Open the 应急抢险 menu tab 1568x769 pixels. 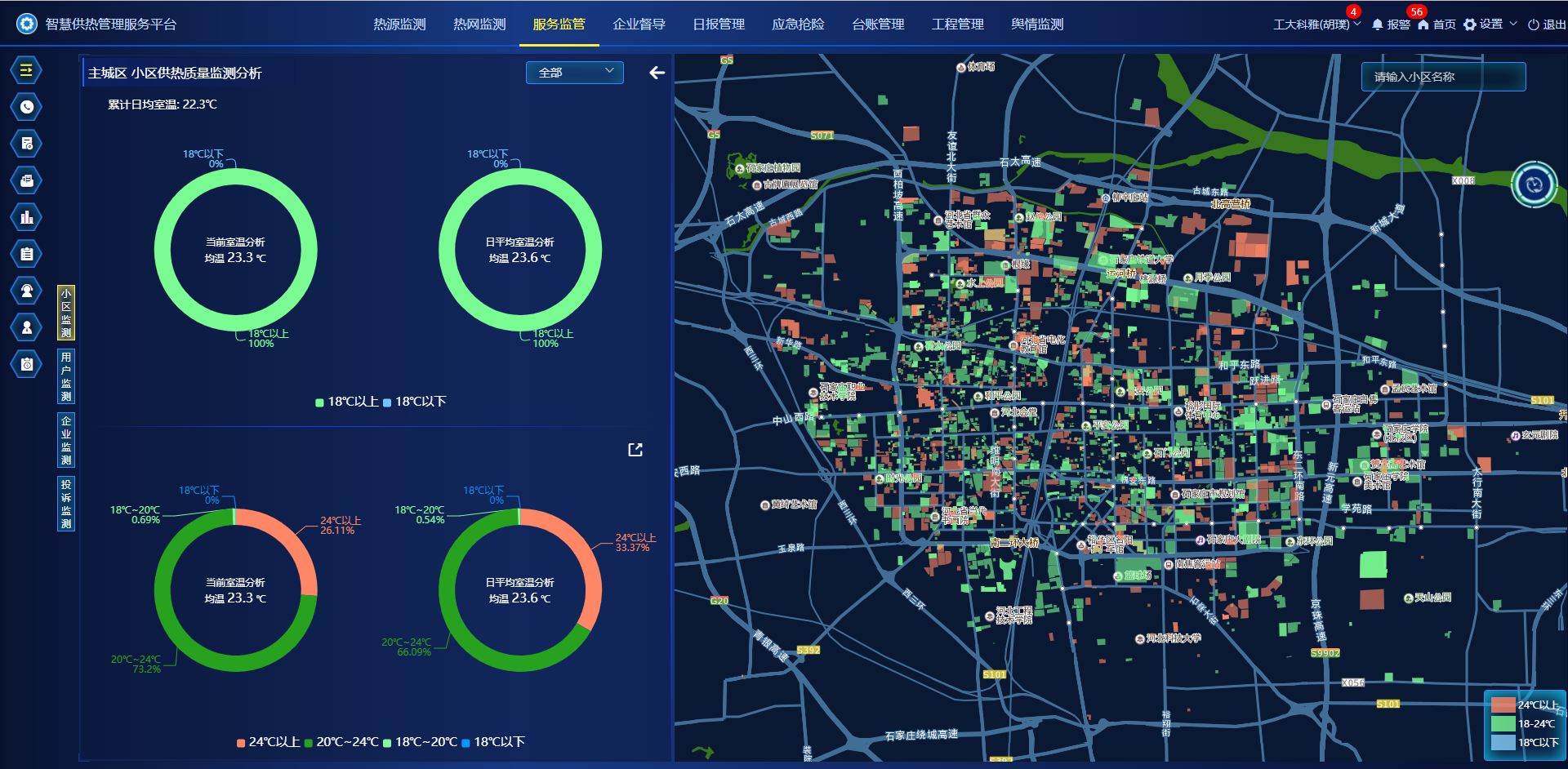pyautogui.click(x=798, y=24)
